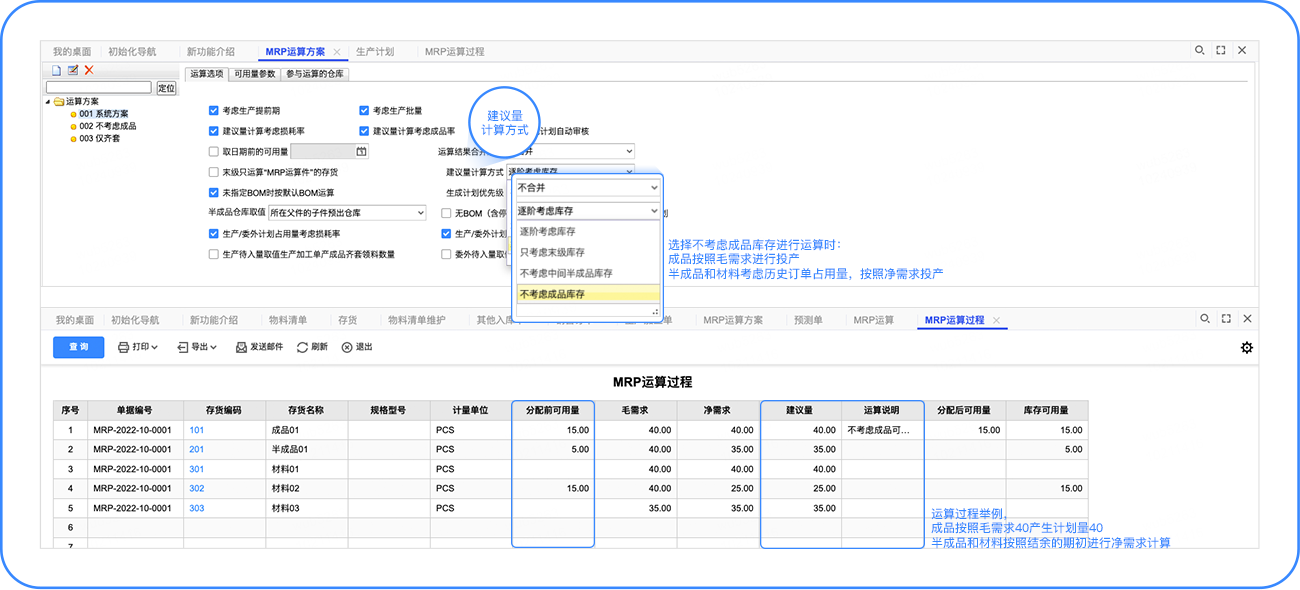
Task: Click the blue 查询 button
Action: 78,347
